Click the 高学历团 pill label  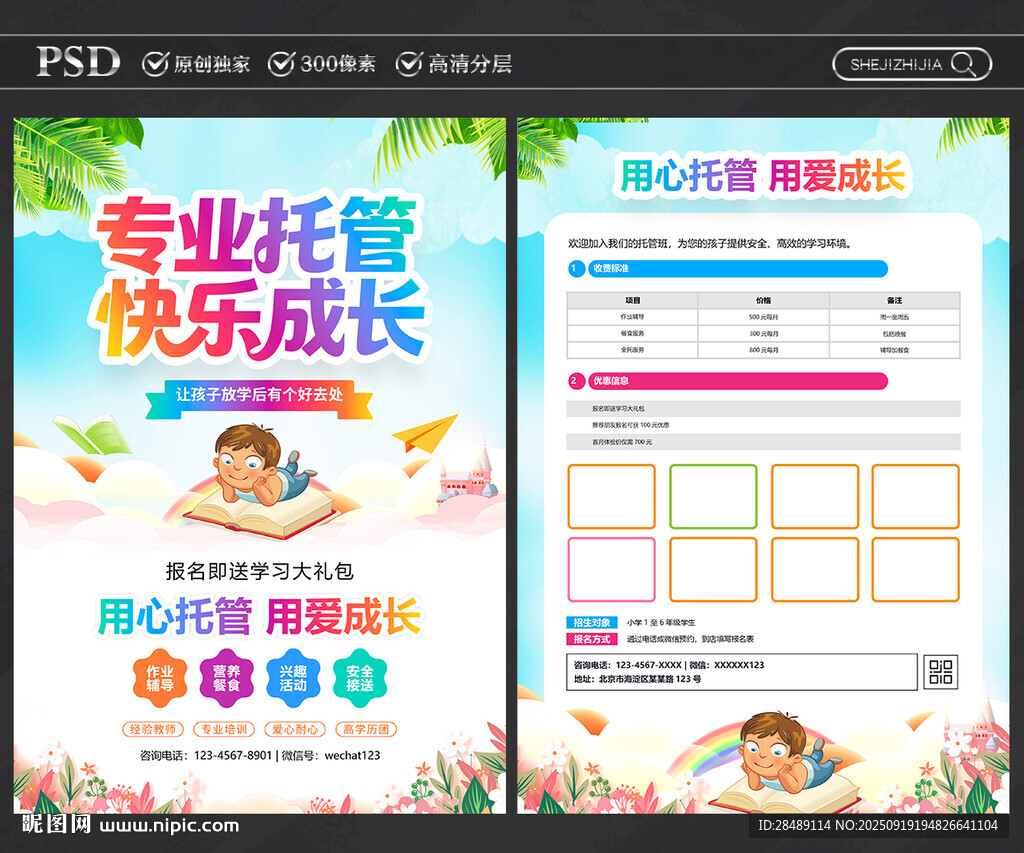366,729
